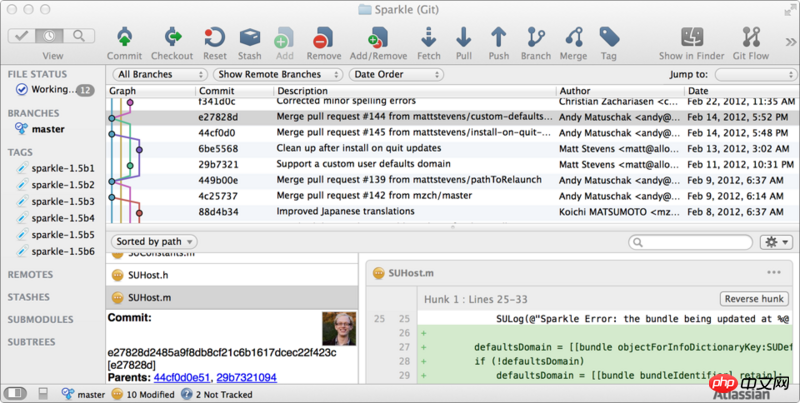Viewport: 800px width, 403px height.
Task: Fetch from remote using Fetch icon
Action: 429,38
